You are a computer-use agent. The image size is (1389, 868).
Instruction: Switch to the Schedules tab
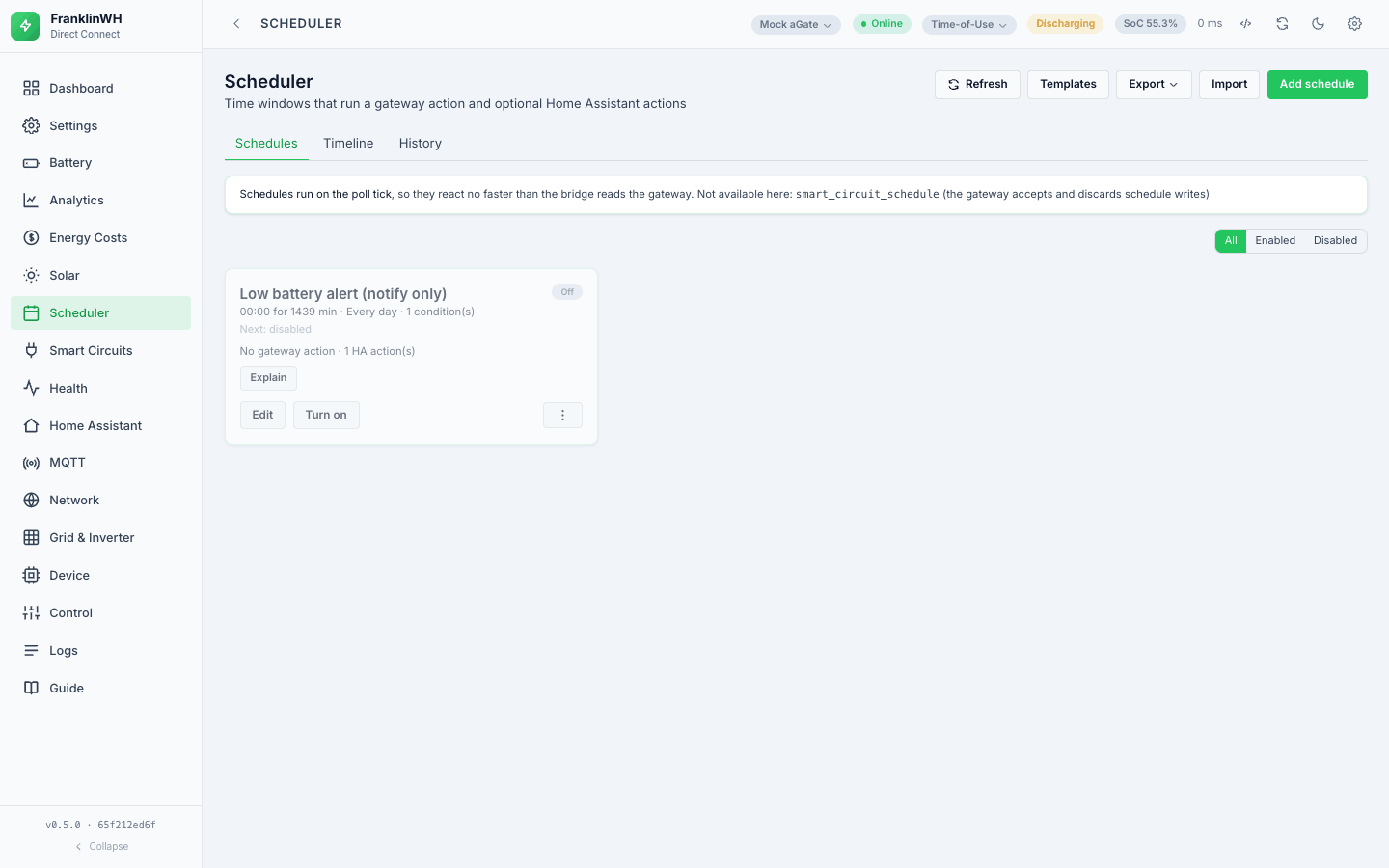pos(266,144)
